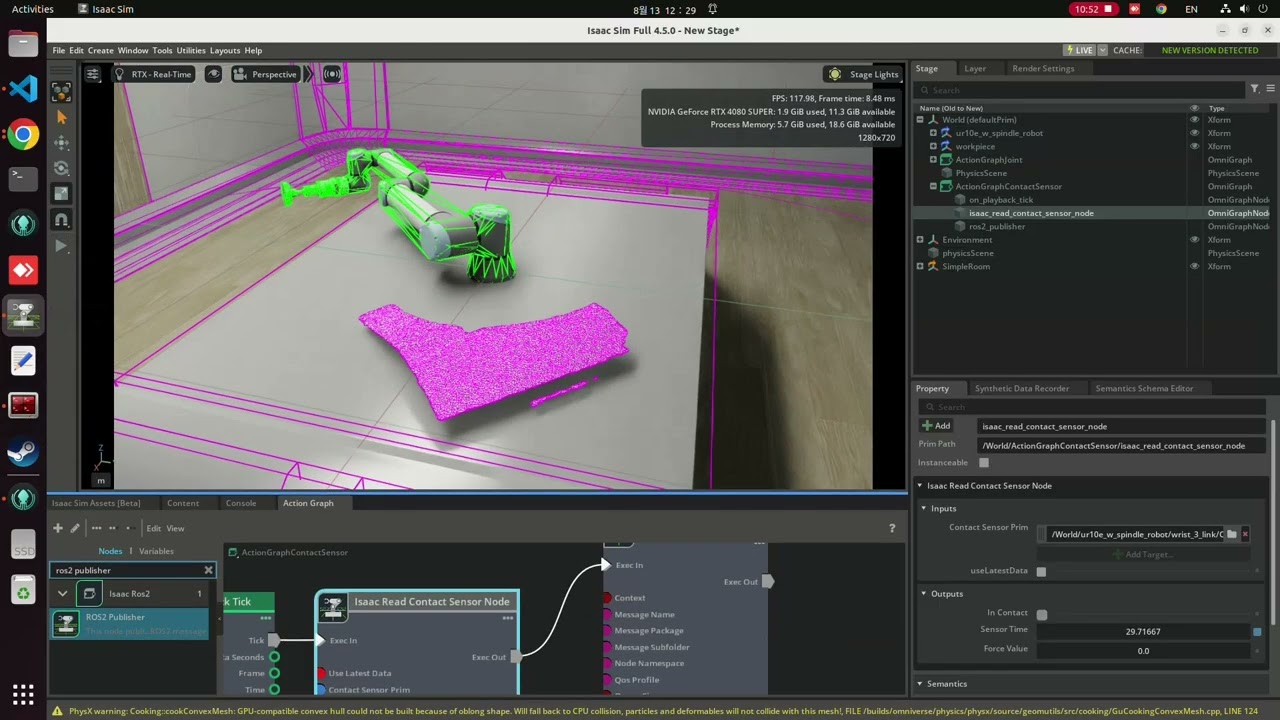The height and width of the screenshot is (720, 1280).
Task: Open LIVE dropdown arrow
Action: tap(1103, 50)
